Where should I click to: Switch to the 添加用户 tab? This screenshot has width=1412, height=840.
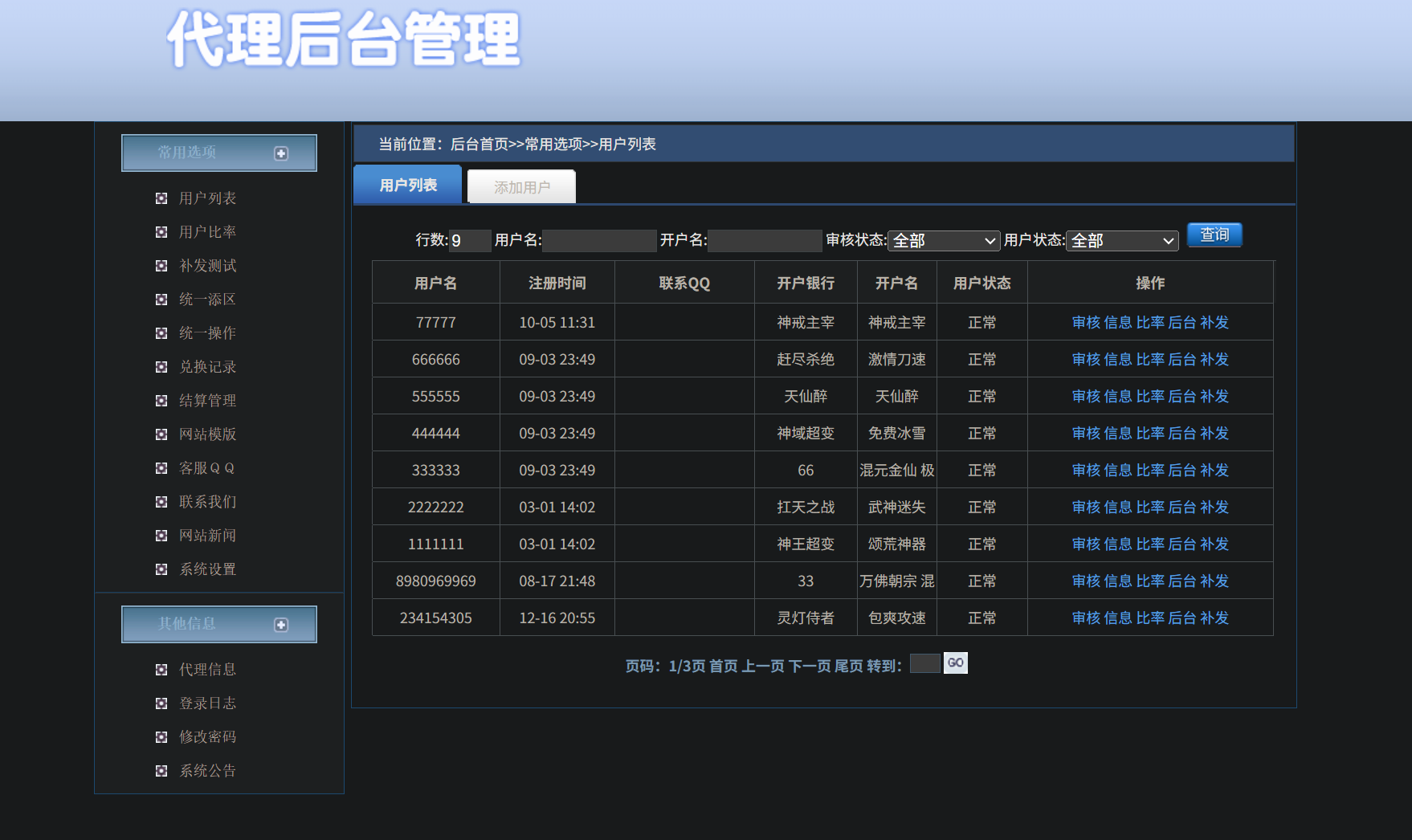(521, 187)
